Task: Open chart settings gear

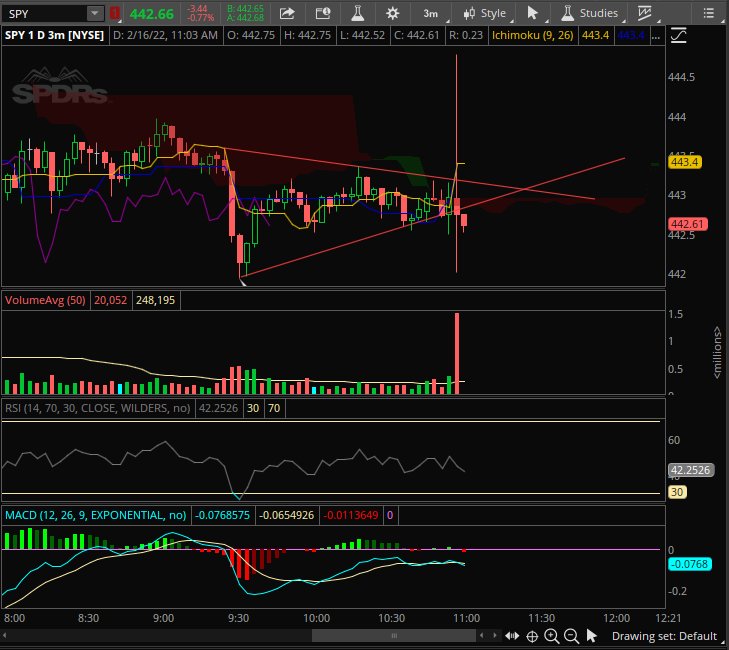Action: pos(392,13)
